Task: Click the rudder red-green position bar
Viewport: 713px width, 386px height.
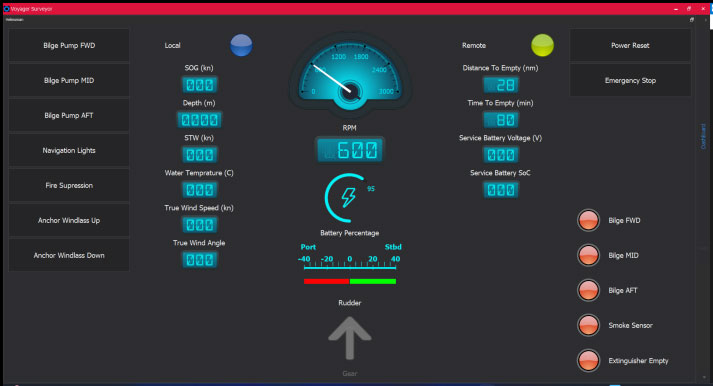Action: pyautogui.click(x=350, y=281)
